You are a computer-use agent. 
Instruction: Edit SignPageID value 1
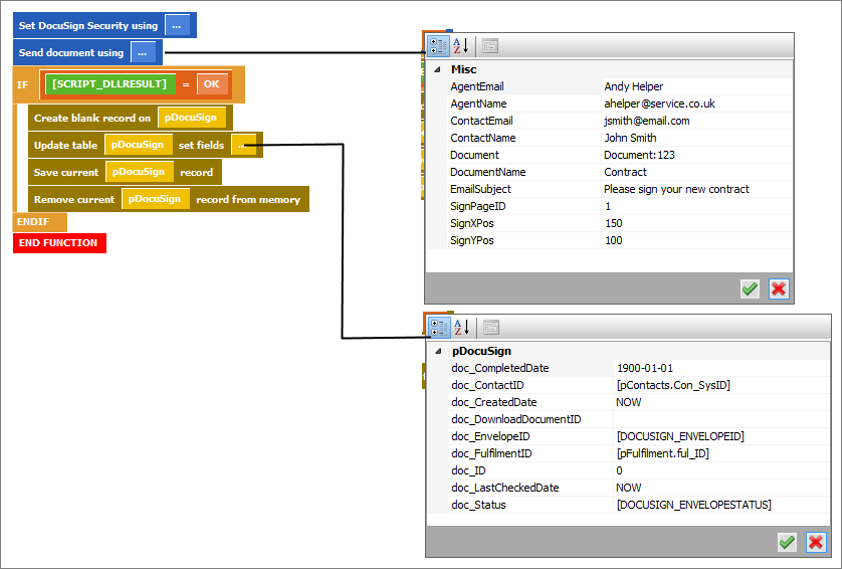(696, 206)
